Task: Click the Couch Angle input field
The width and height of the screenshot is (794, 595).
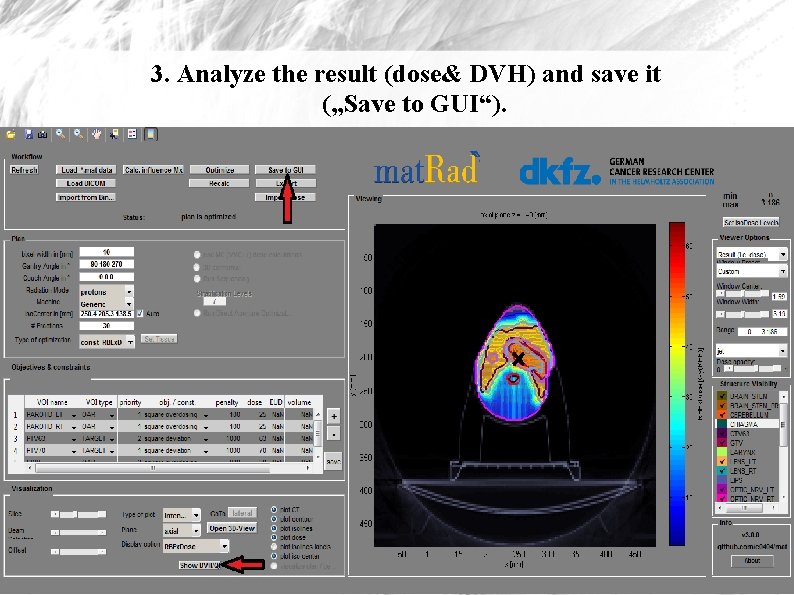Action: click(106, 277)
